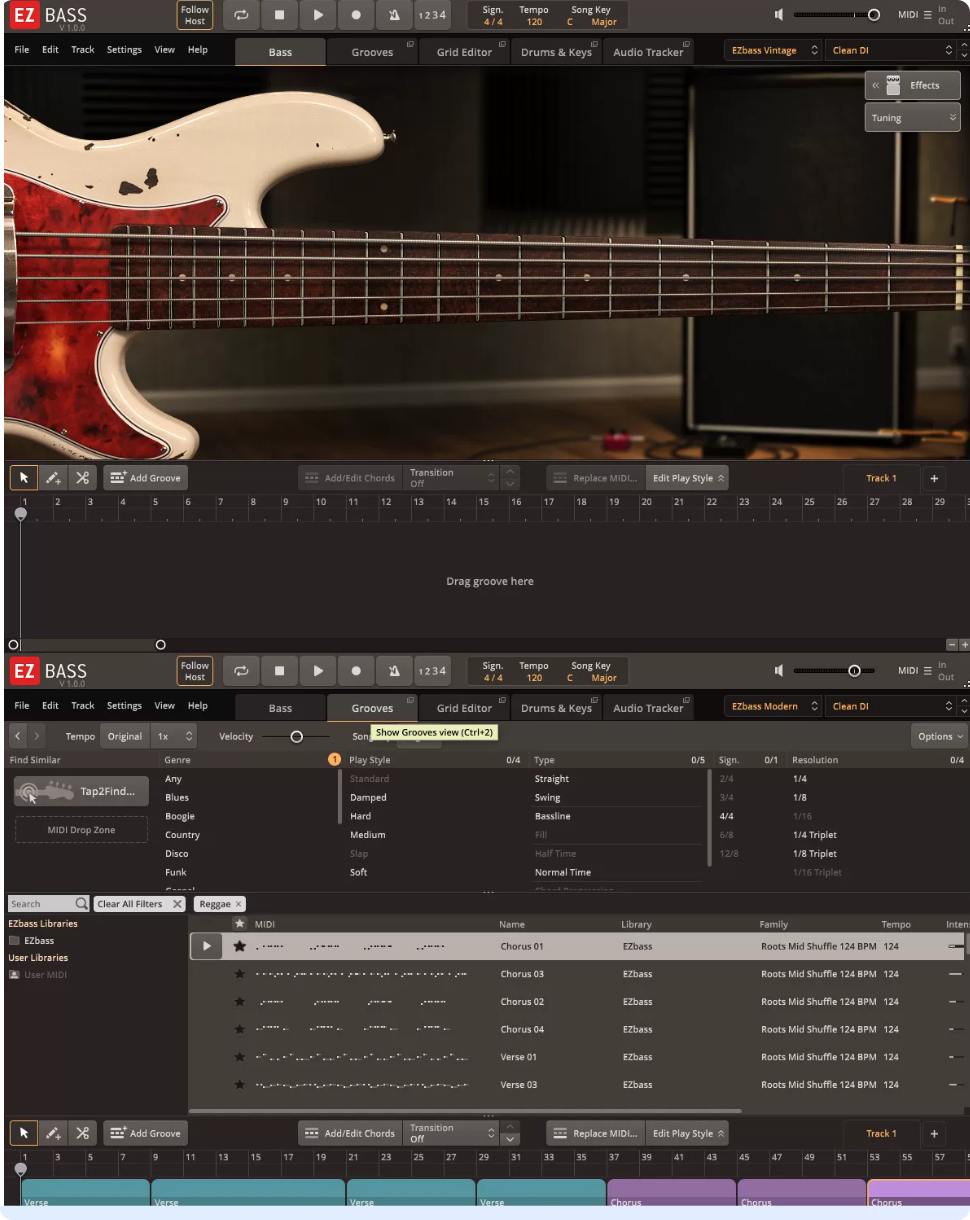Image resolution: width=970 pixels, height=1220 pixels.
Task: Open Transition dropdown in upper window
Action: [451, 478]
